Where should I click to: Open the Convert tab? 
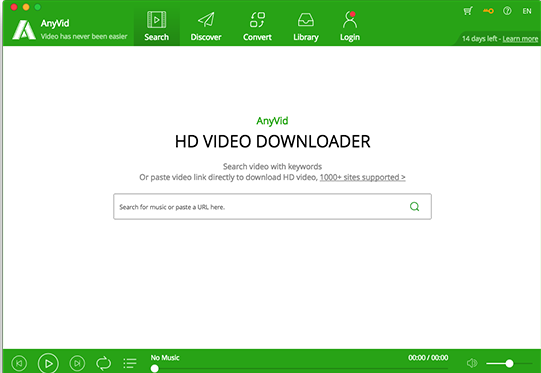[257, 27]
